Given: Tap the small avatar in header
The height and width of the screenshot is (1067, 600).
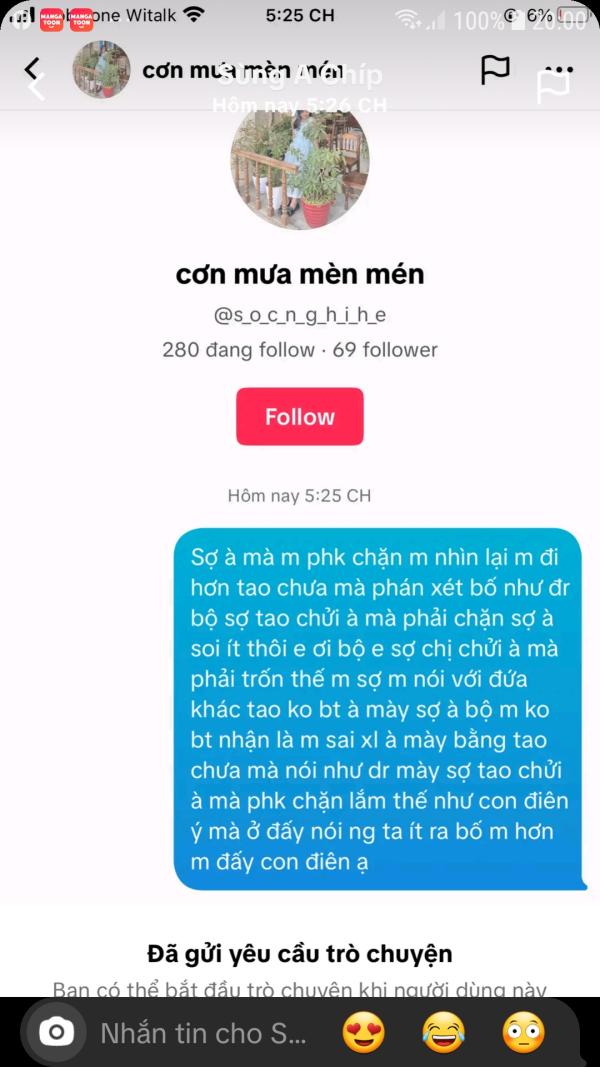Looking at the screenshot, I should click(x=101, y=69).
